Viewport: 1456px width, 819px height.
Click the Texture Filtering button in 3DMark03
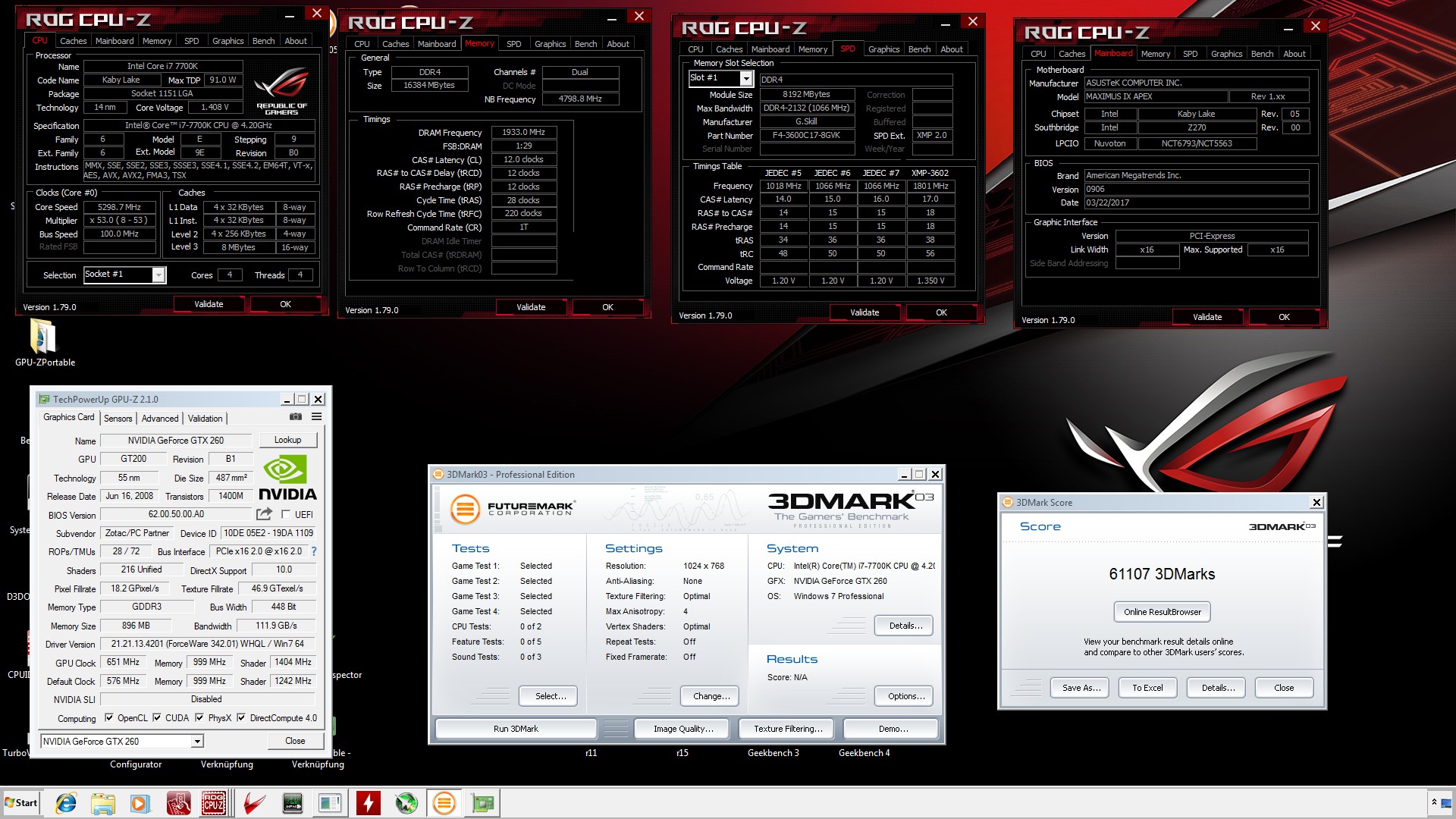coord(788,729)
